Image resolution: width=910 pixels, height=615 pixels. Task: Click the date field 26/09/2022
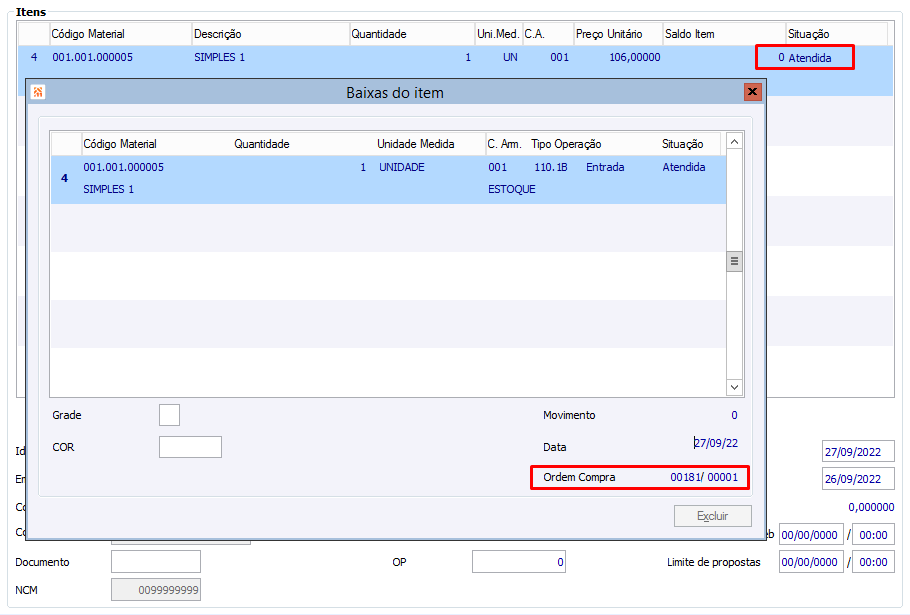pos(858,479)
